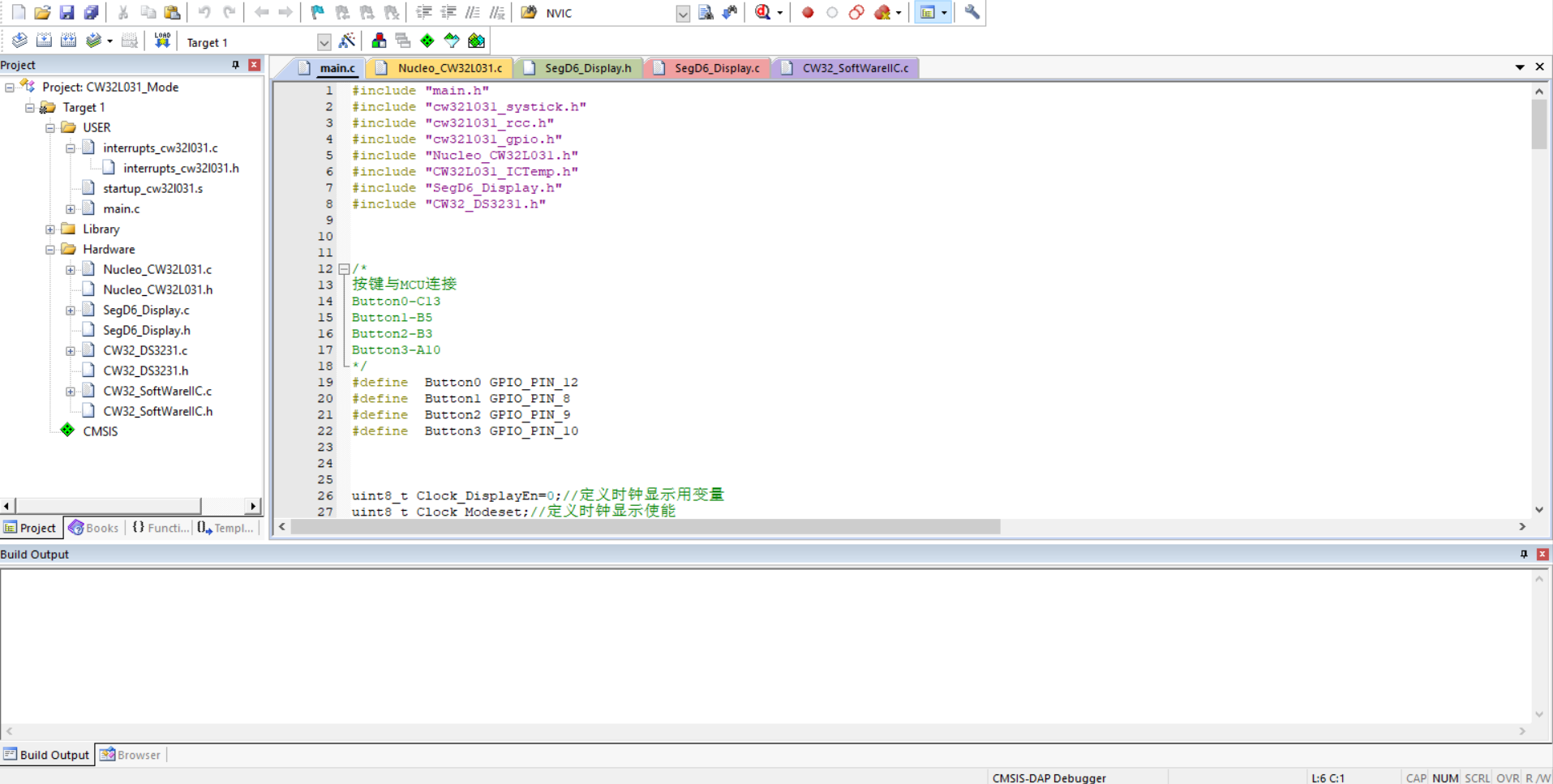This screenshot has width=1553, height=784.
Task: Open the batch build dropdown arrow
Action: [109, 41]
